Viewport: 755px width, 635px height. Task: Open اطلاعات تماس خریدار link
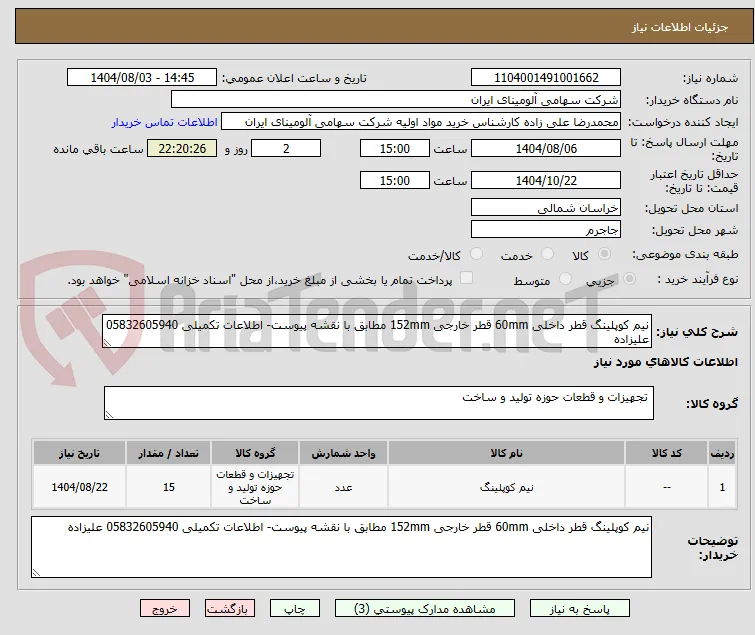click(x=165, y=122)
